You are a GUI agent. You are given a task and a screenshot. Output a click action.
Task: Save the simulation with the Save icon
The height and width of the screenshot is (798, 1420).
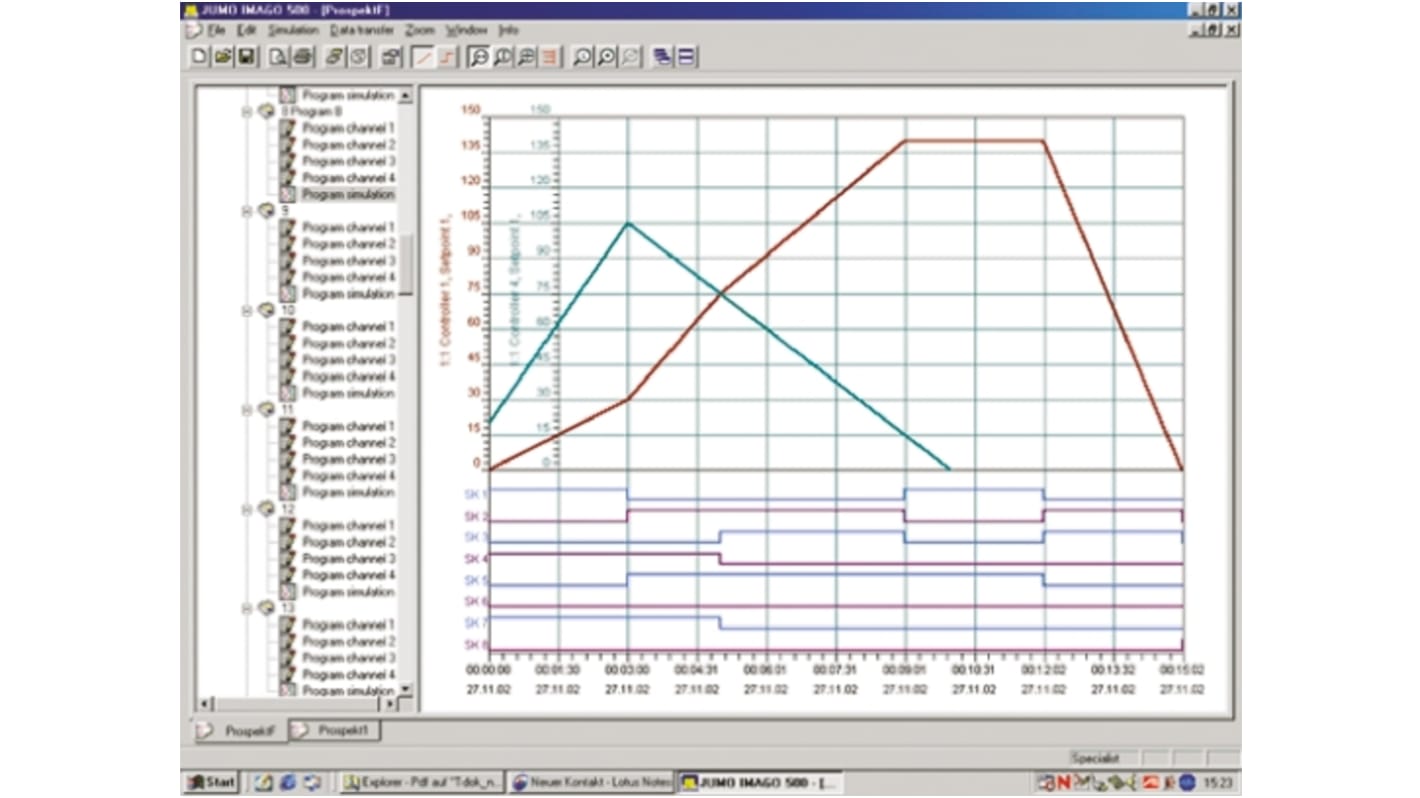[x=248, y=57]
